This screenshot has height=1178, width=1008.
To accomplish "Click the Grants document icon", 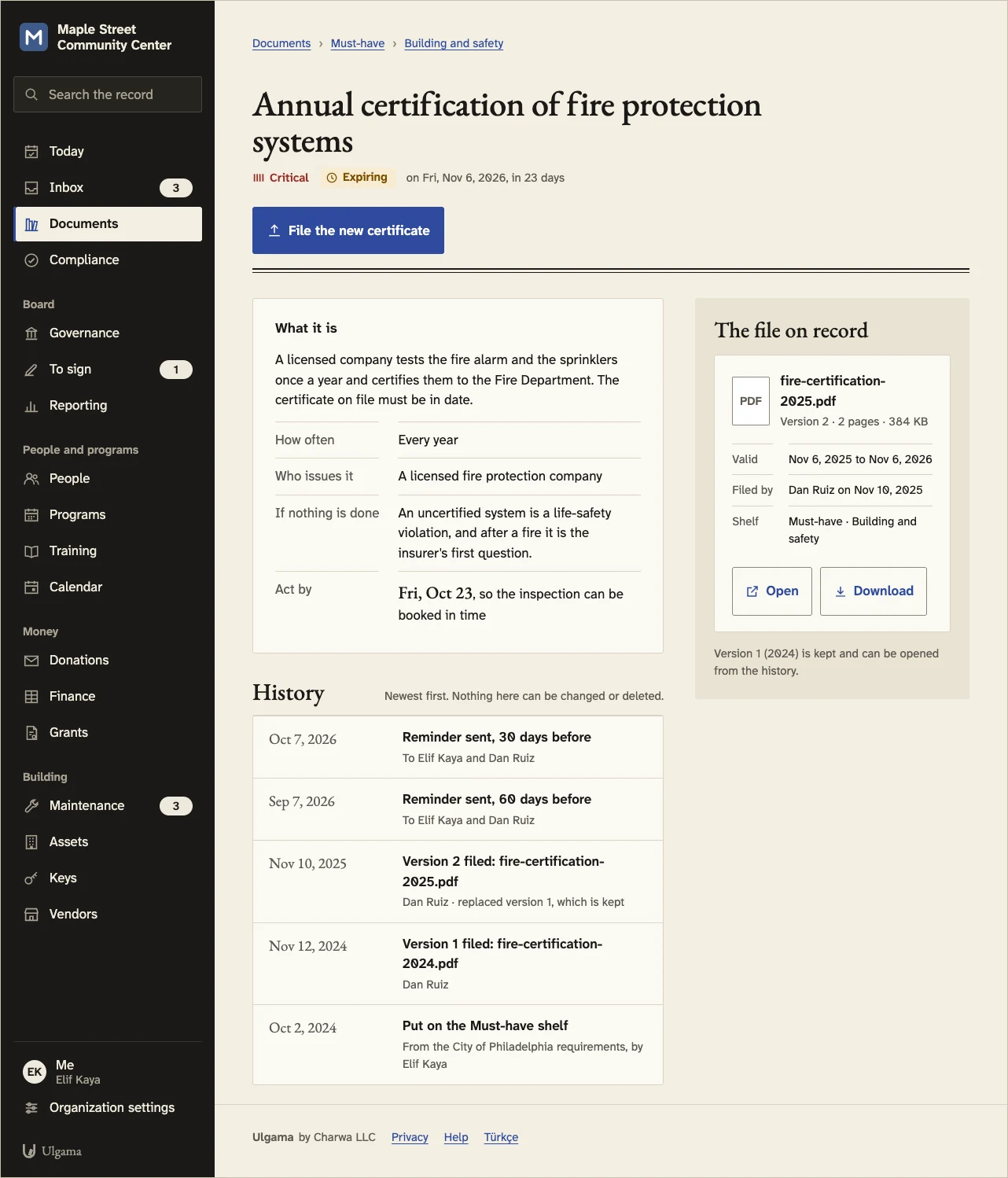I will (x=31, y=733).
